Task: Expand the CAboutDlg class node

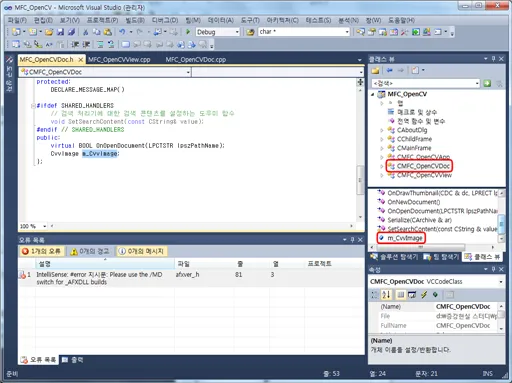Action: (382, 130)
